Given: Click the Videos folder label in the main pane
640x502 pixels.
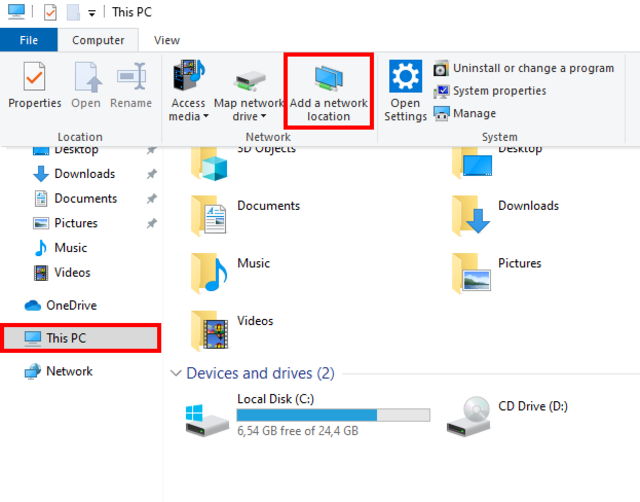Looking at the screenshot, I should pos(255,321).
